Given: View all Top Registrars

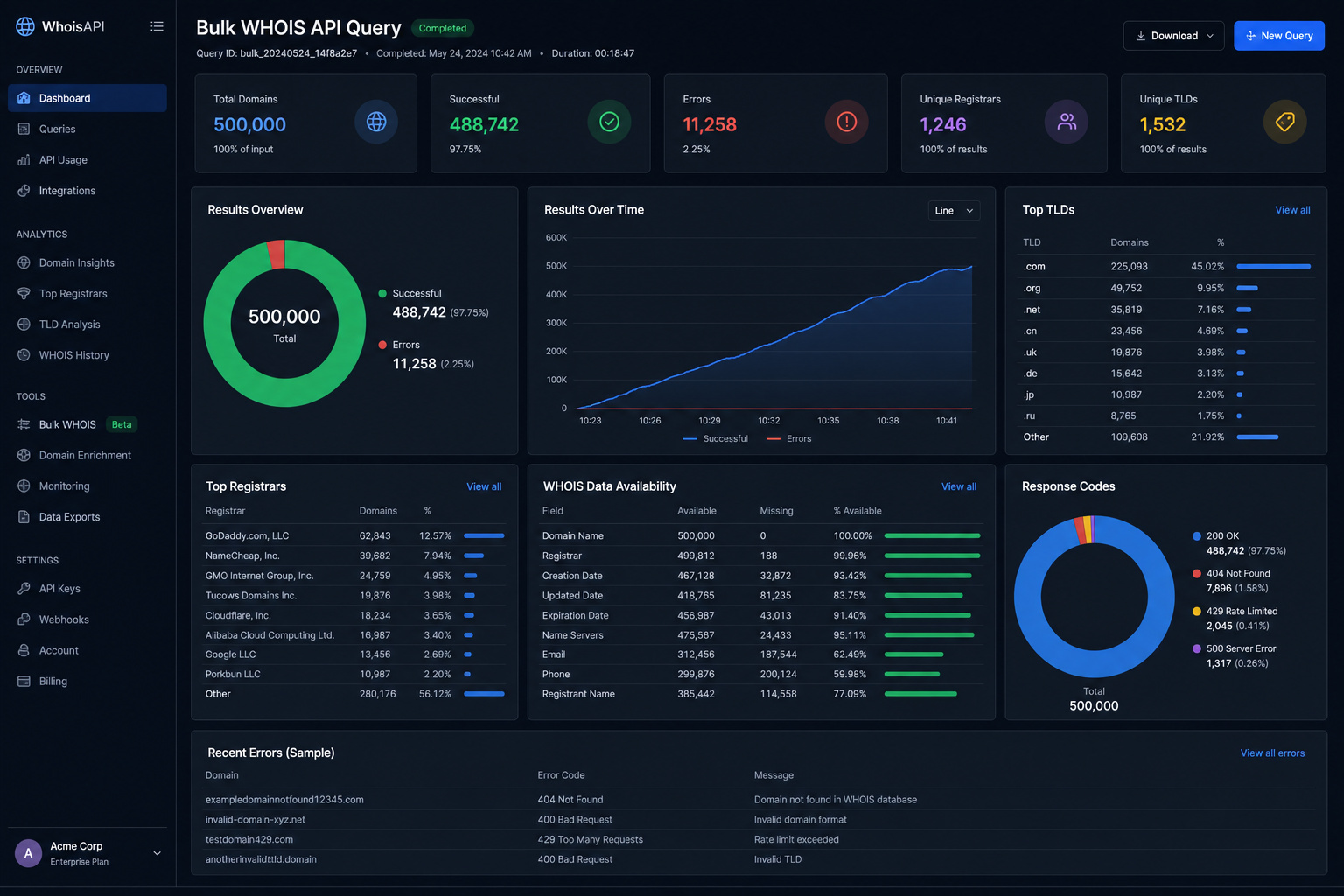Looking at the screenshot, I should pyautogui.click(x=484, y=486).
